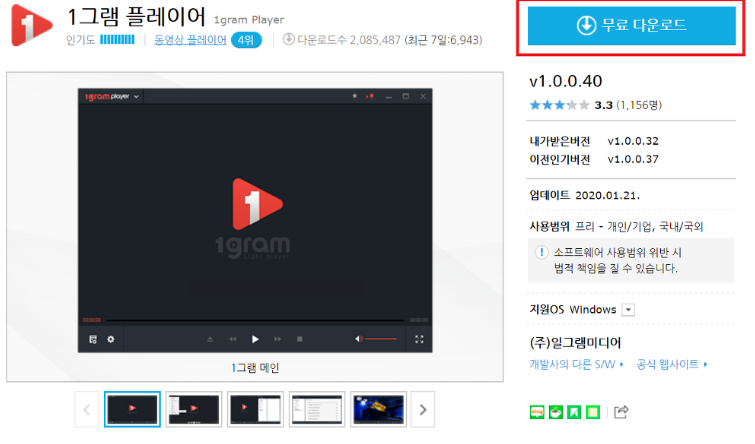
Task: Click the eject open-file icon in the player
Action: pyautogui.click(x=210, y=340)
